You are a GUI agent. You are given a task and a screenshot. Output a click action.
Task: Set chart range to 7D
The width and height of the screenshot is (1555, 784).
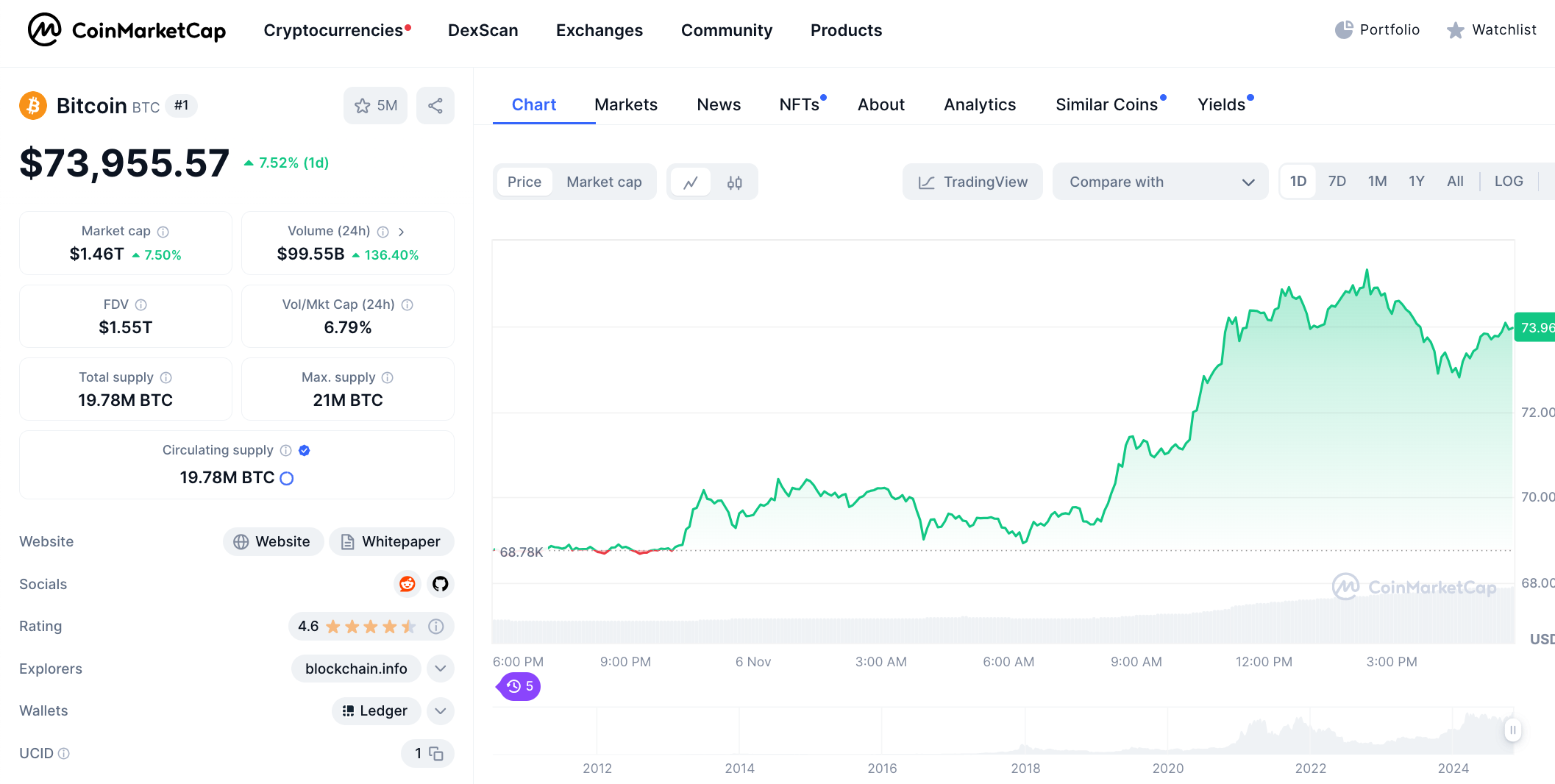point(1337,181)
